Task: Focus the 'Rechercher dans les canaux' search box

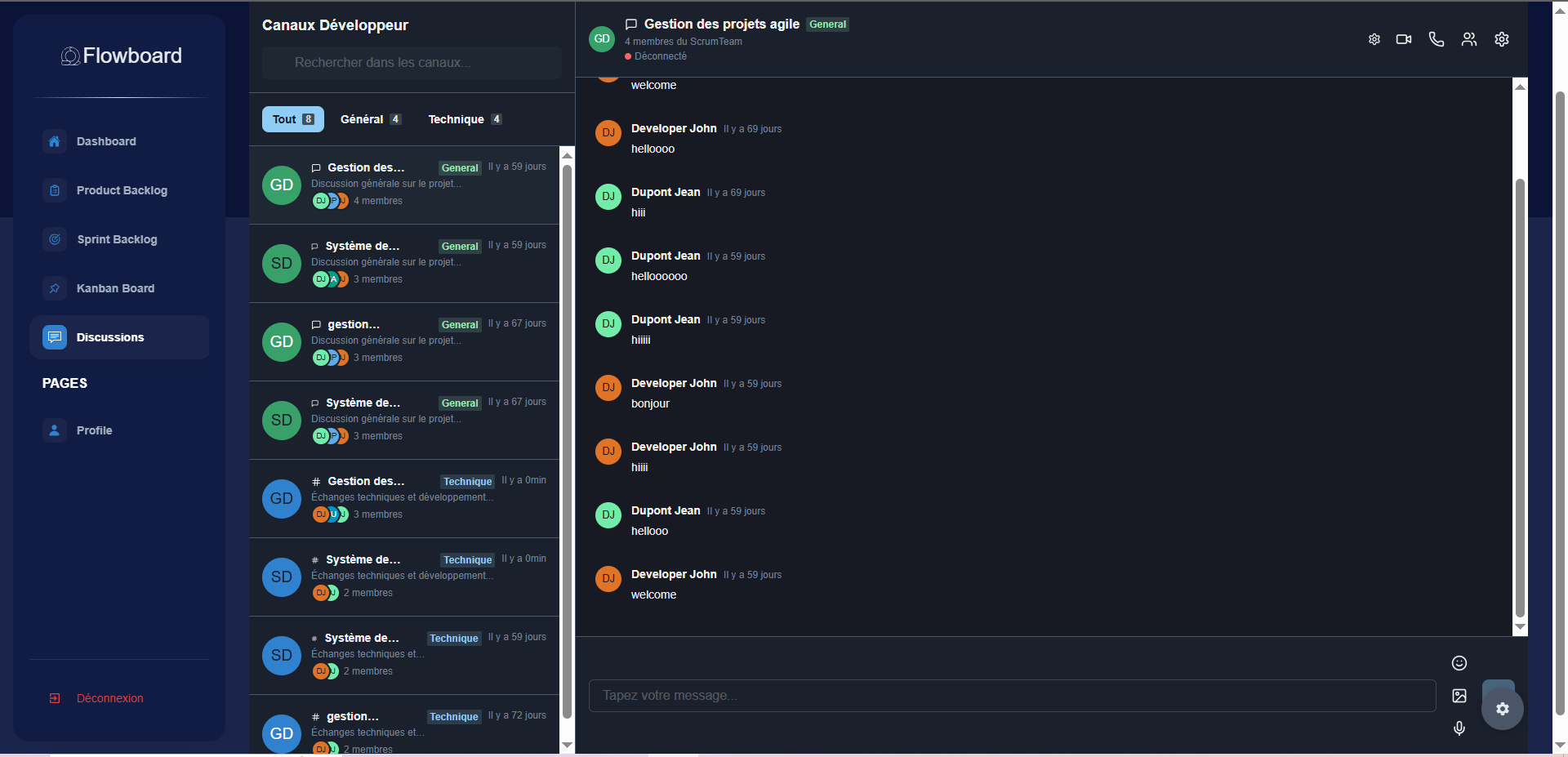Action: pyautogui.click(x=412, y=63)
